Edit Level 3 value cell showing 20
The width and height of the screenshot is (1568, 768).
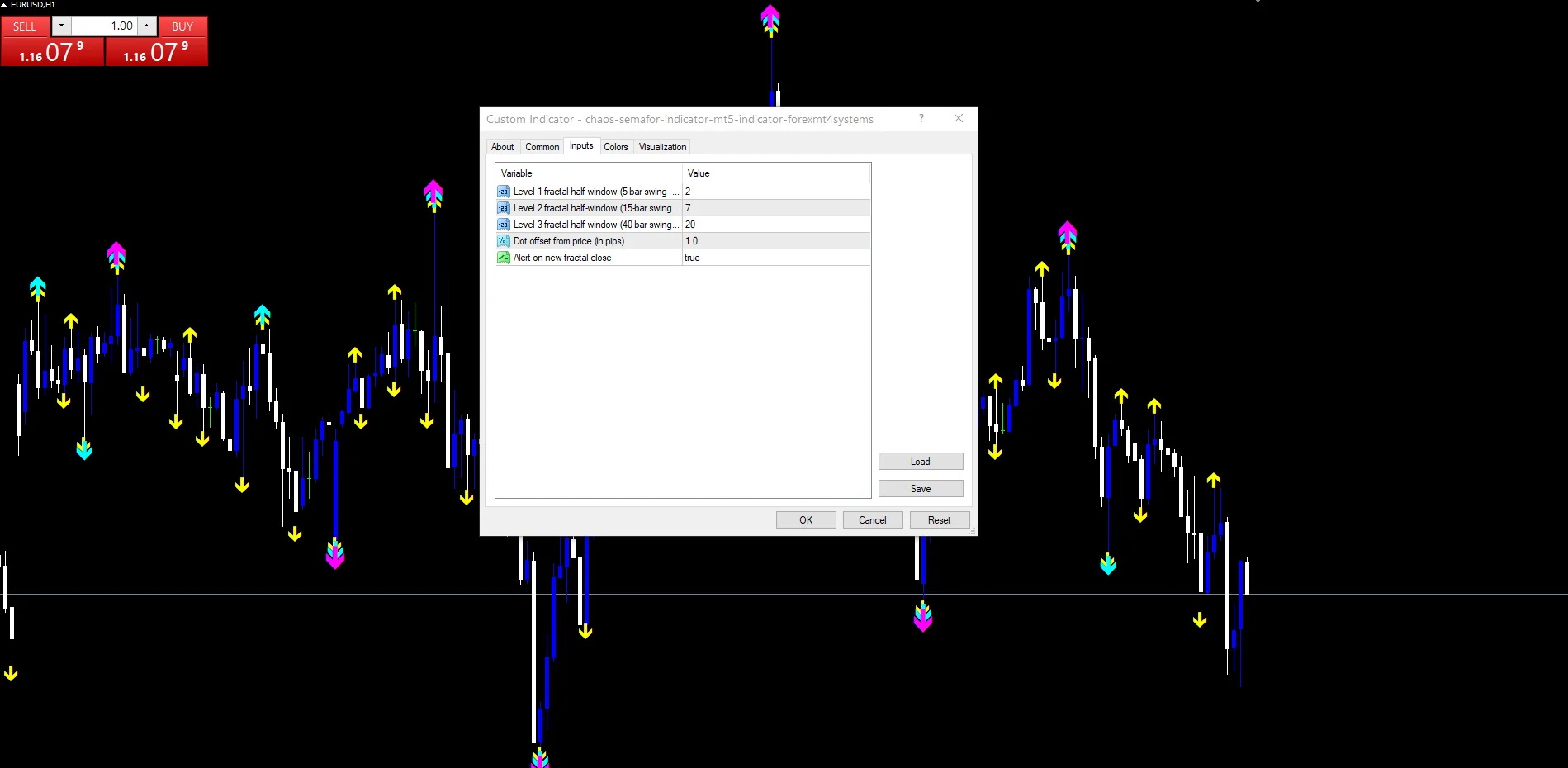coord(776,225)
